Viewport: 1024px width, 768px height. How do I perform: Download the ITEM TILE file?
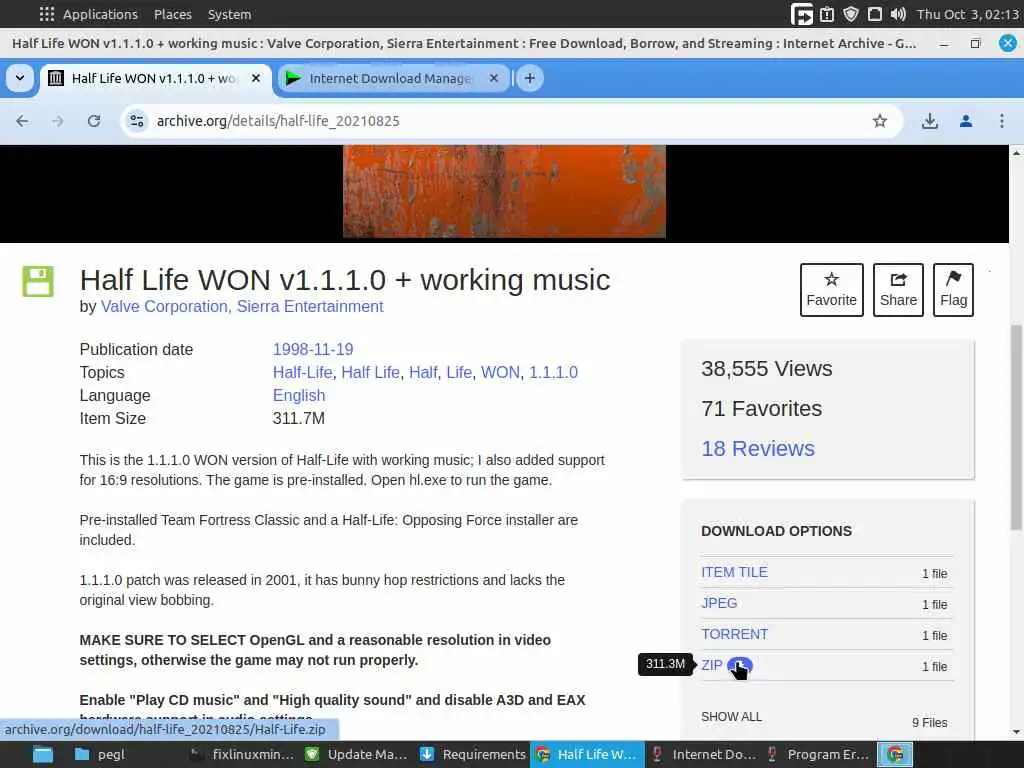tap(734, 573)
